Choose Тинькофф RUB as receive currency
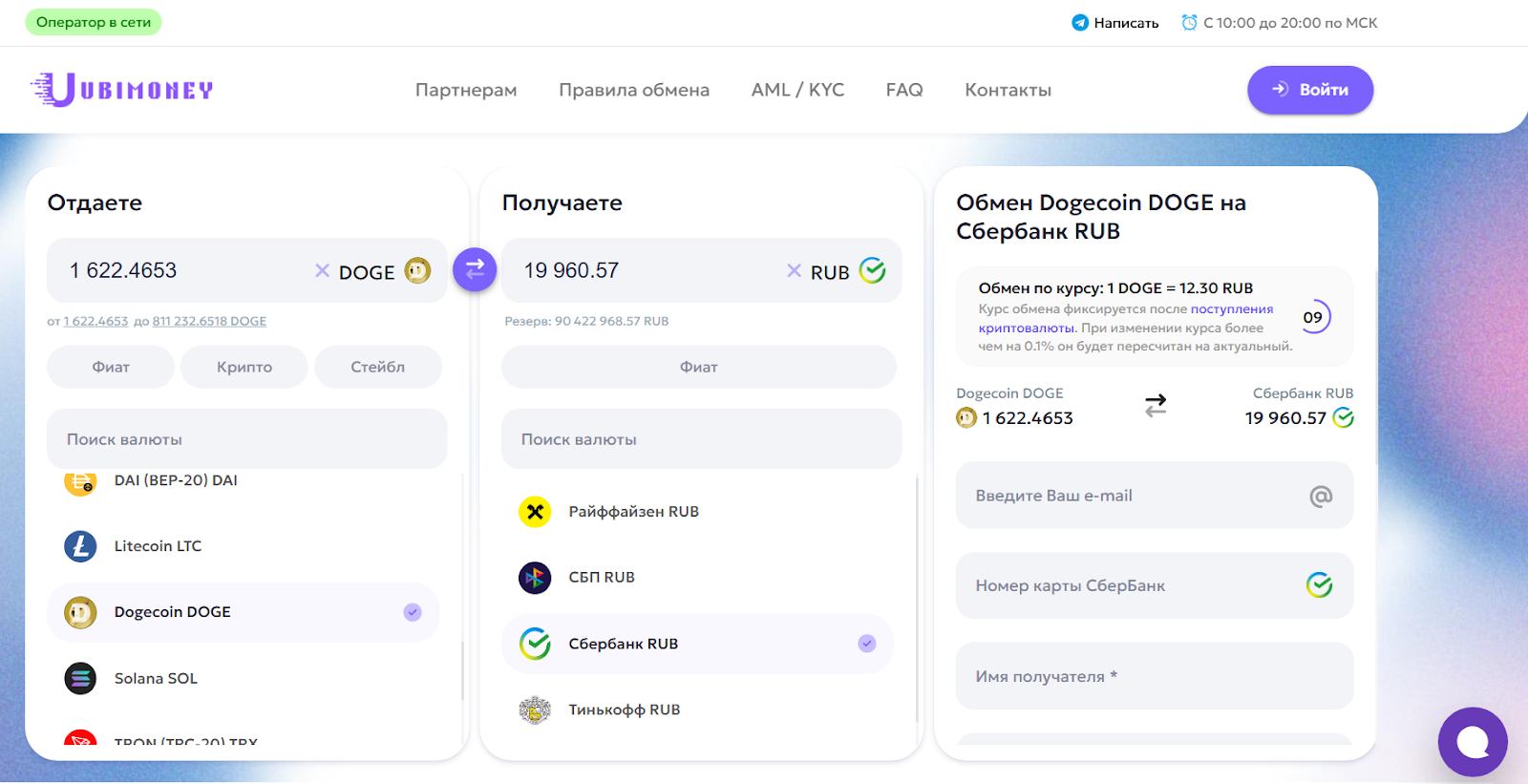 click(624, 710)
